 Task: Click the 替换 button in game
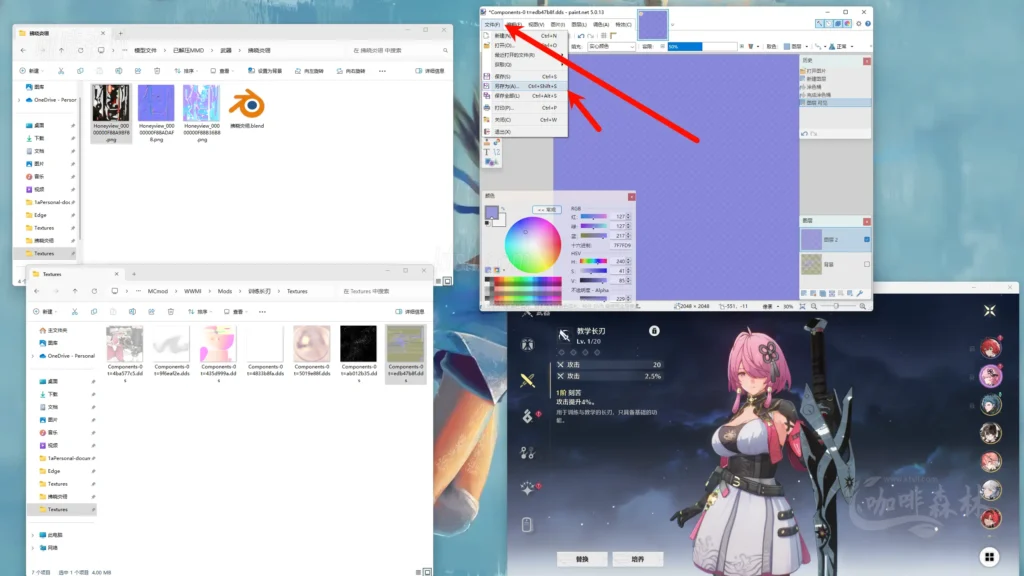coord(582,559)
